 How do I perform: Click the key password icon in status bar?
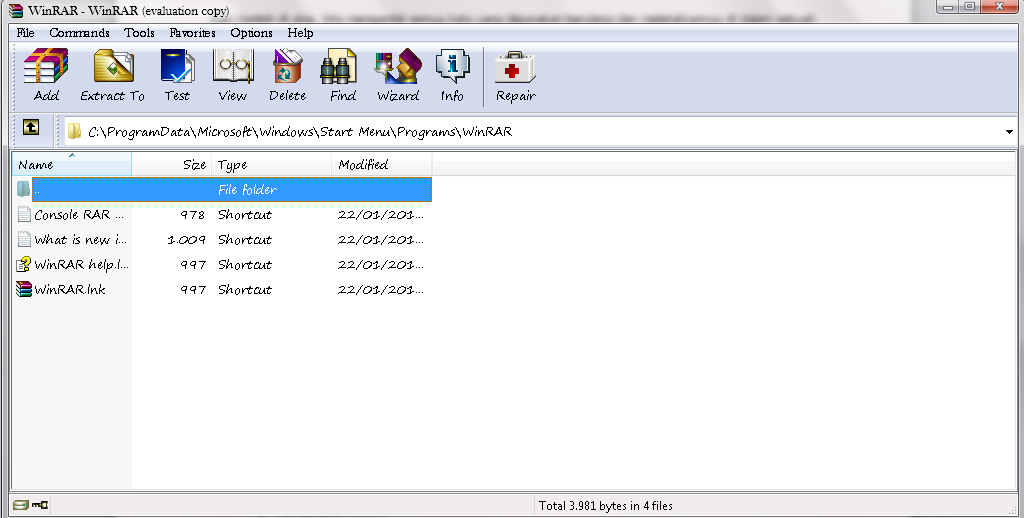point(40,505)
